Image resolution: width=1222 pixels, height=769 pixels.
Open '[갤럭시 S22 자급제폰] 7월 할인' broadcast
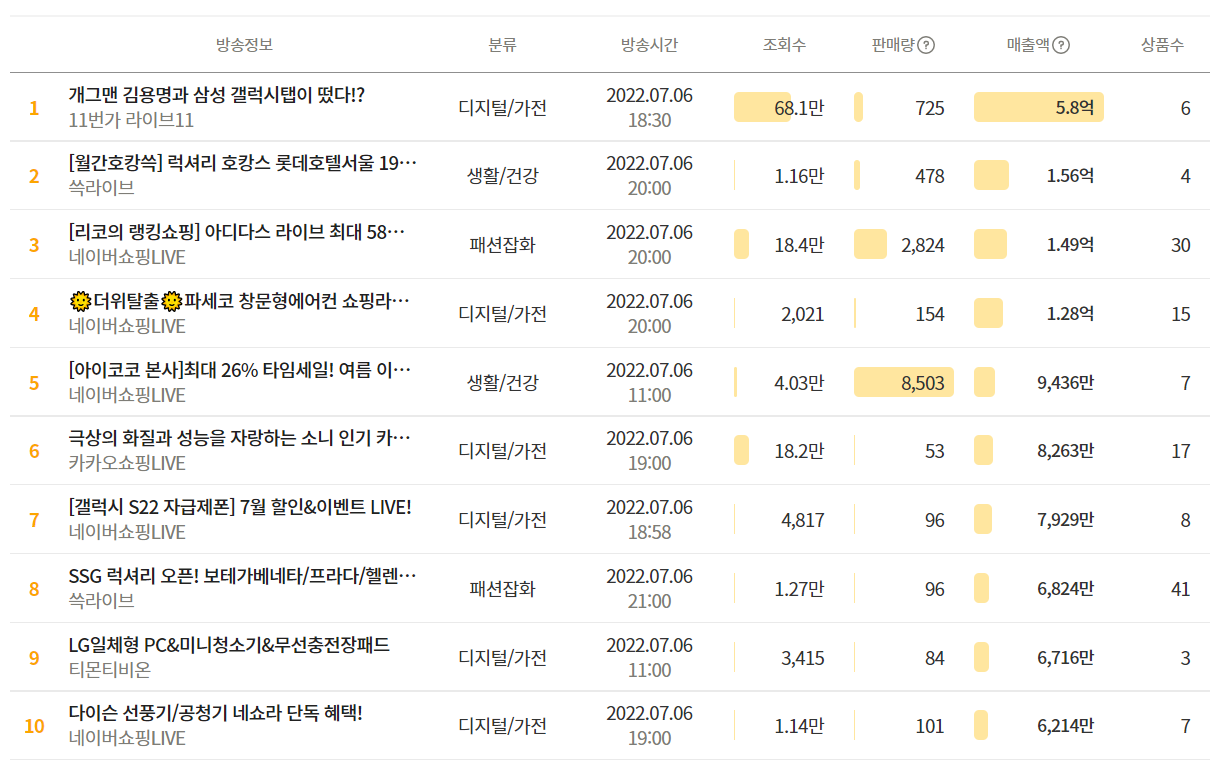coord(240,507)
